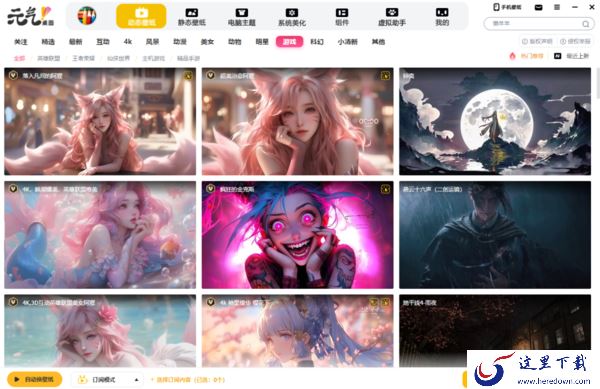Focus the wallpaper search box

(539, 24)
